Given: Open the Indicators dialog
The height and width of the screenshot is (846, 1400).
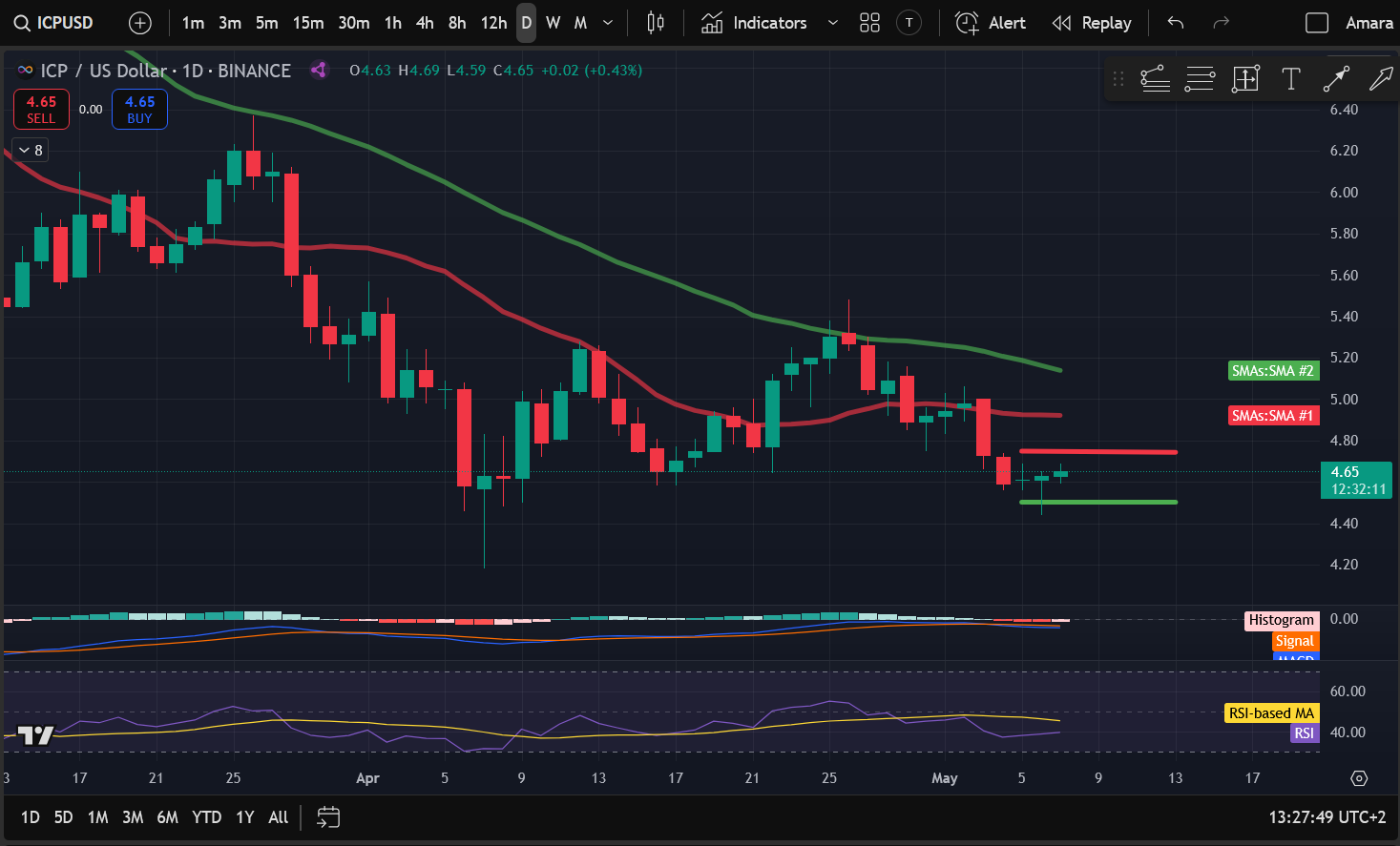Looking at the screenshot, I should click(x=754, y=23).
